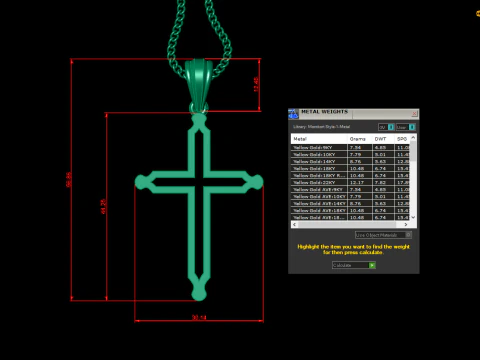Click the Library: Member Style Metal label
Image resolution: width=480 pixels, height=360 pixels.
(x=321, y=127)
